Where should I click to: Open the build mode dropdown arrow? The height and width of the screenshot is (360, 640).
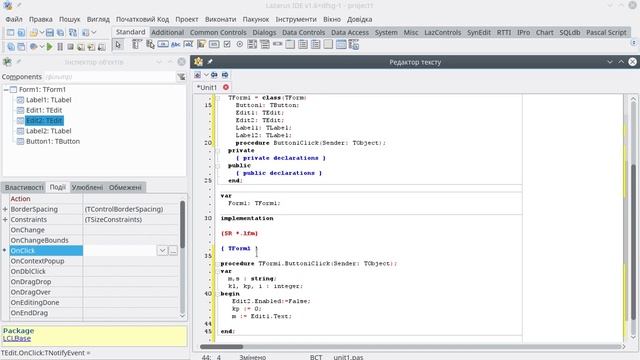click(x=42, y=47)
